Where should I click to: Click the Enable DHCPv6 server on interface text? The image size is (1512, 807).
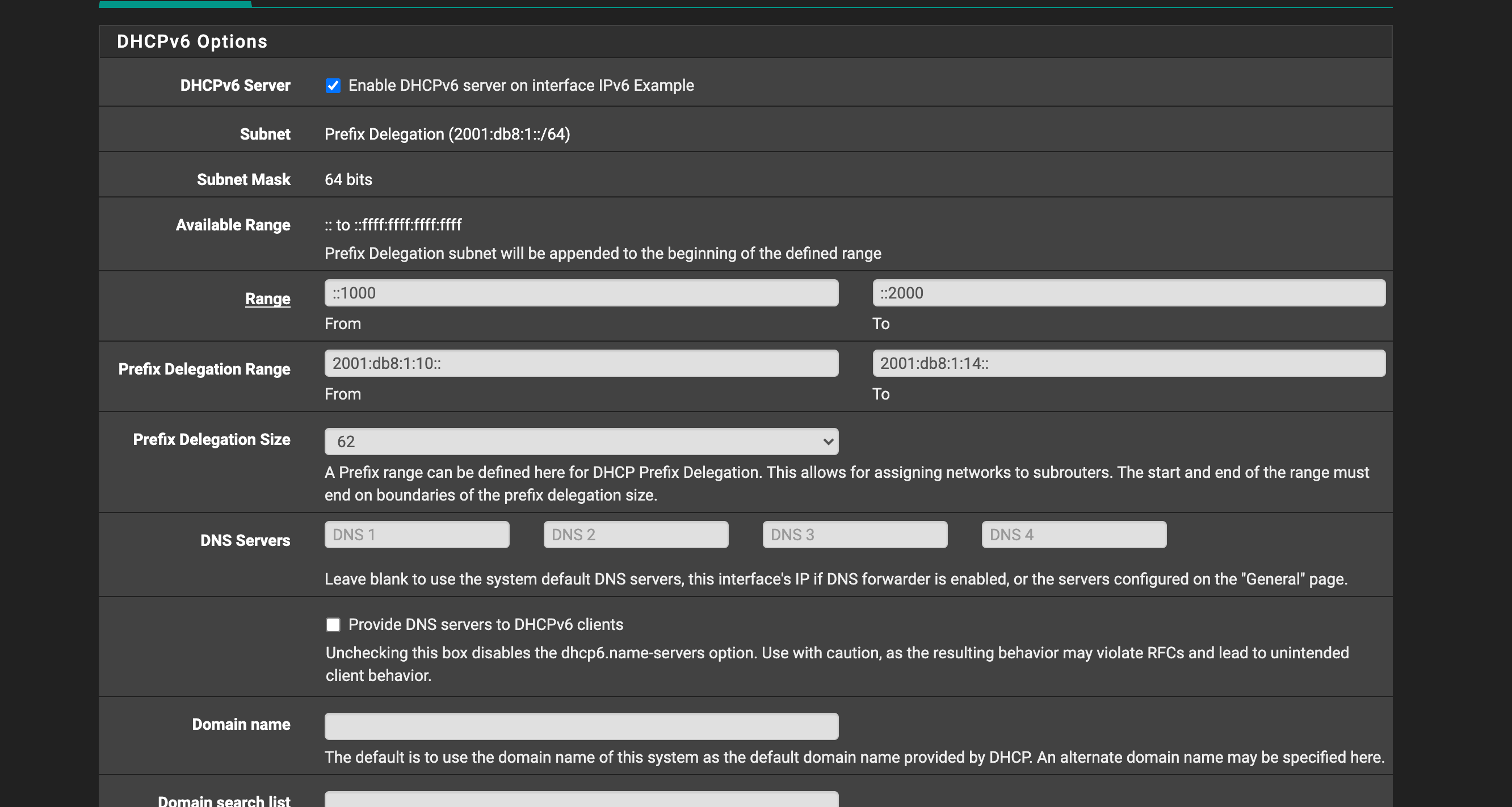coord(521,86)
